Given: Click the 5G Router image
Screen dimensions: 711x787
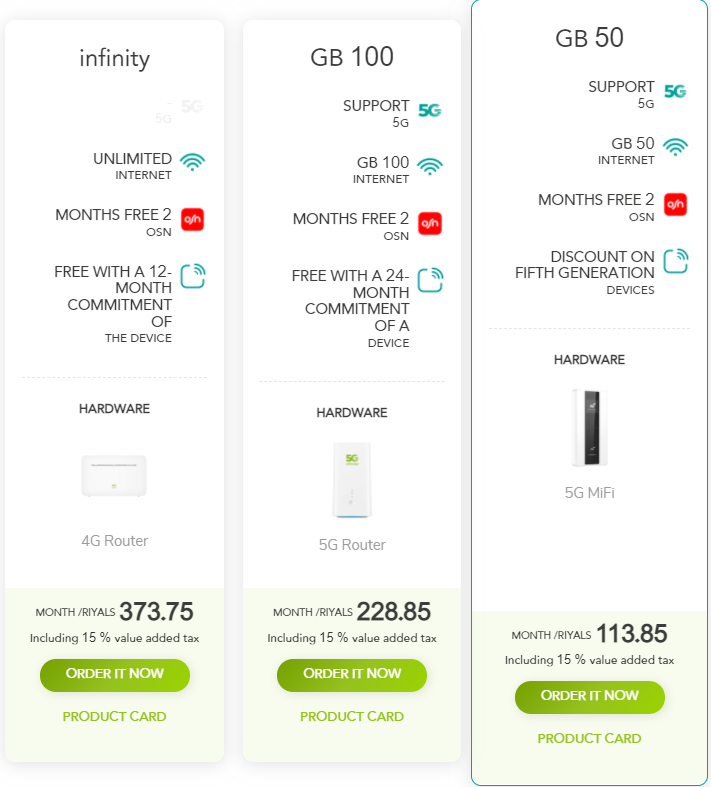Looking at the screenshot, I should [351, 481].
